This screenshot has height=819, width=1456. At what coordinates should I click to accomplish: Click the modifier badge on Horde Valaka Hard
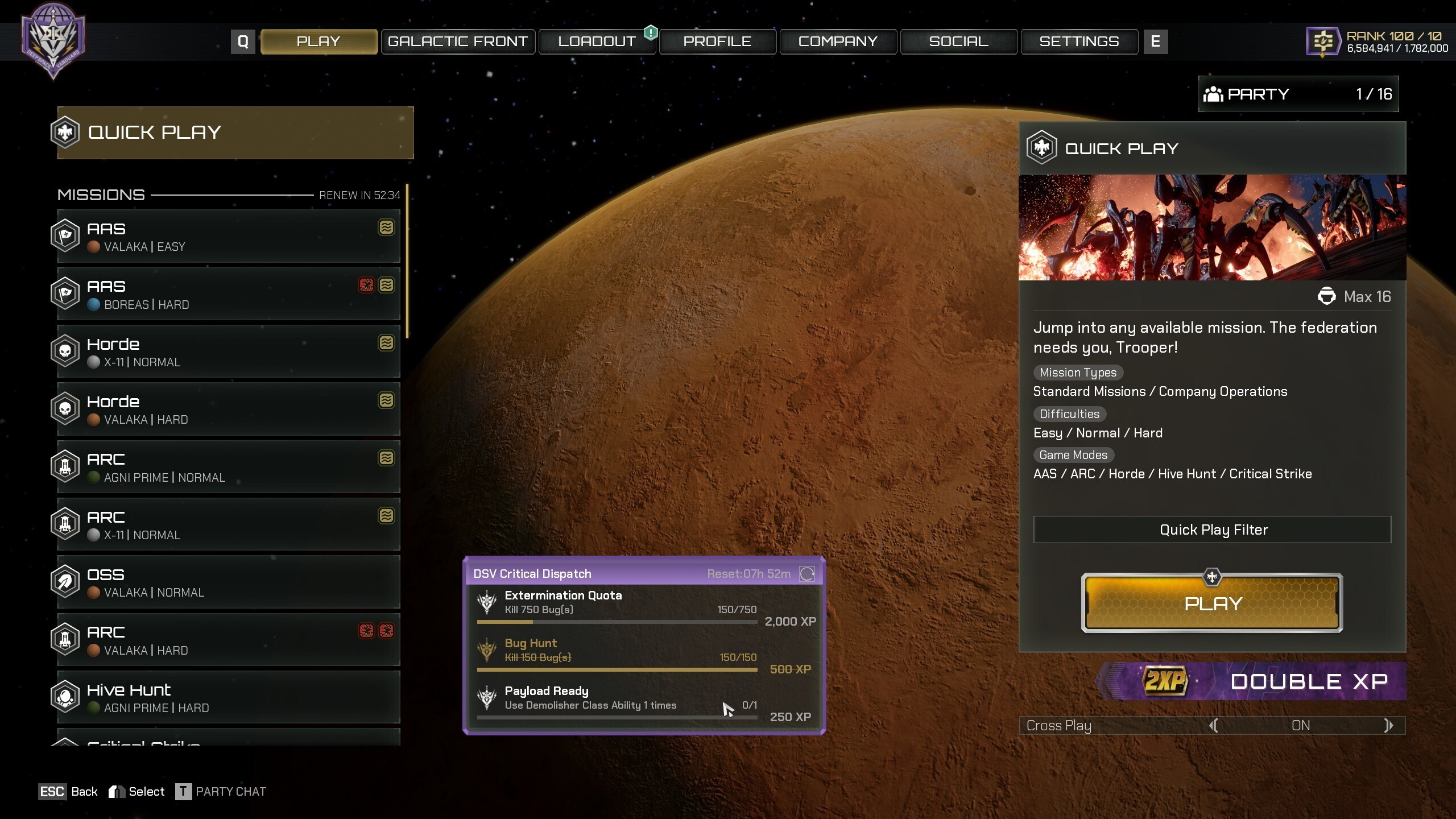click(386, 400)
